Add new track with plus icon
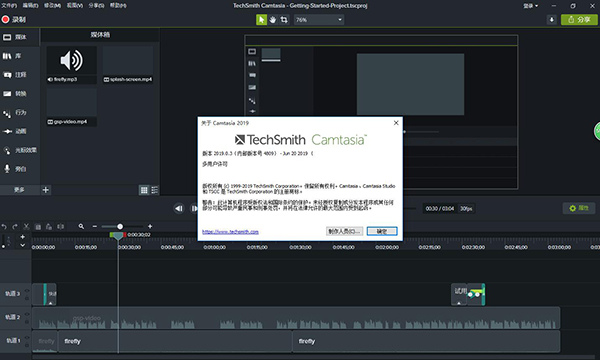The image size is (600, 360). coord(23,237)
